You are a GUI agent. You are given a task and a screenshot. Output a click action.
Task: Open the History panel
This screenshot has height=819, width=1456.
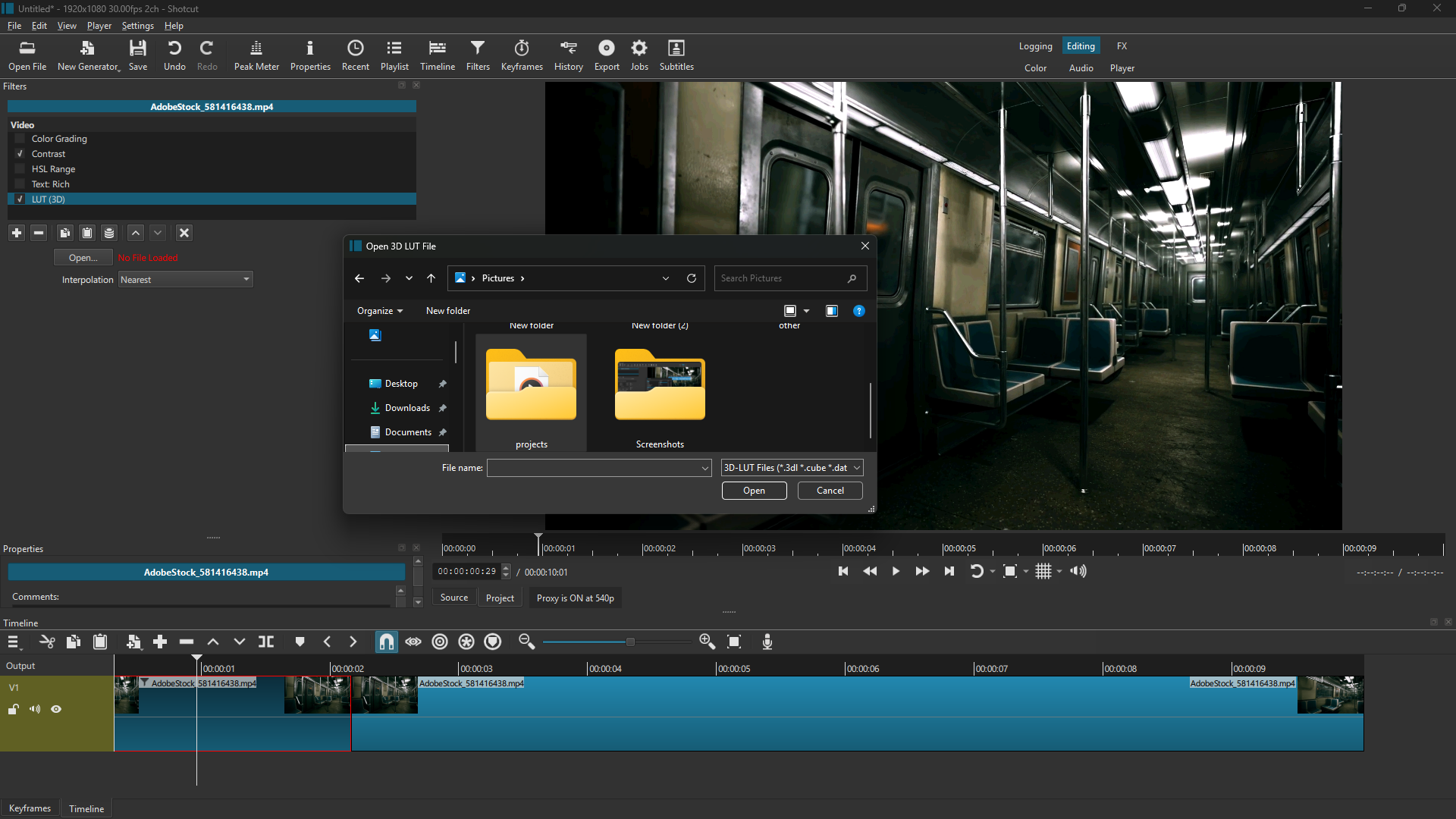[x=568, y=56]
